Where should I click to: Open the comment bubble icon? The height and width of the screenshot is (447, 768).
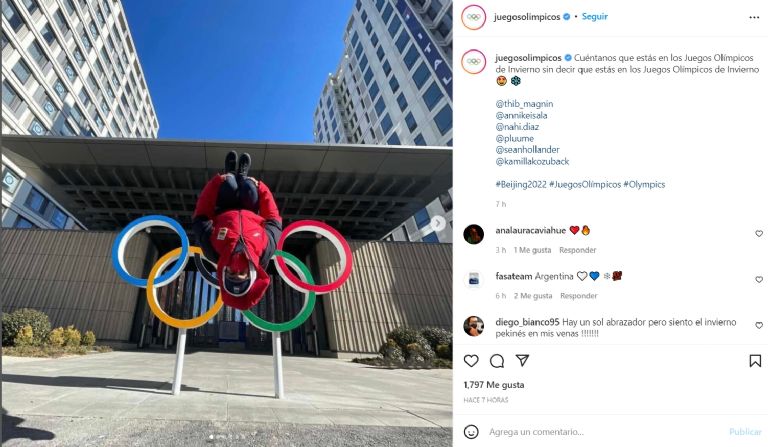click(x=497, y=361)
